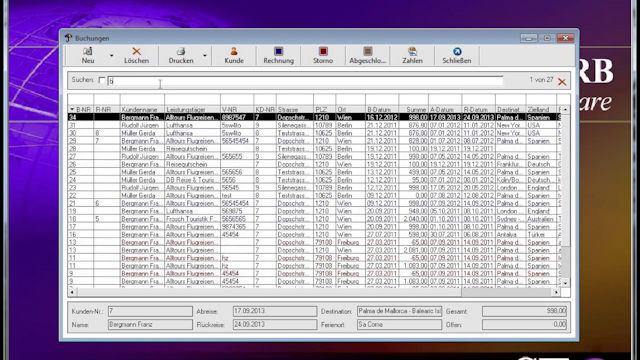The width and height of the screenshot is (640, 360).
Task: Cancel the booking using Storno
Action: tap(323, 56)
